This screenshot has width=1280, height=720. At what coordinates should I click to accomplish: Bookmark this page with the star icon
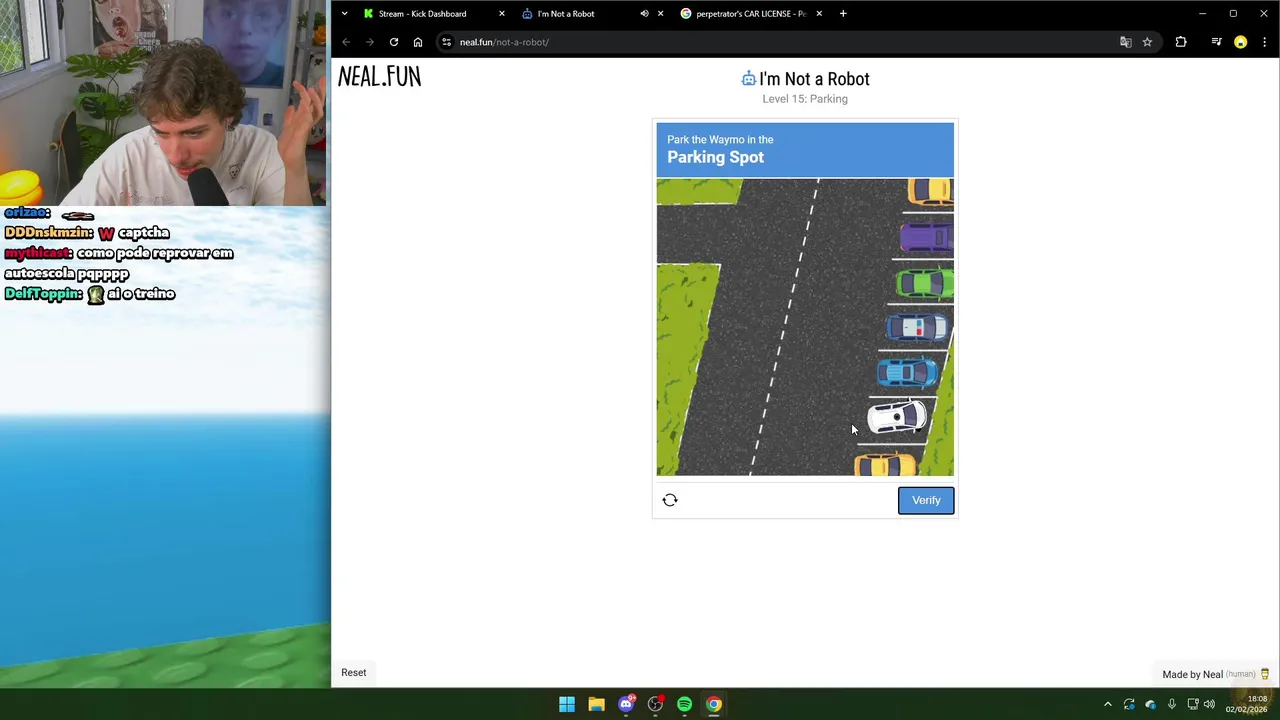click(1147, 42)
